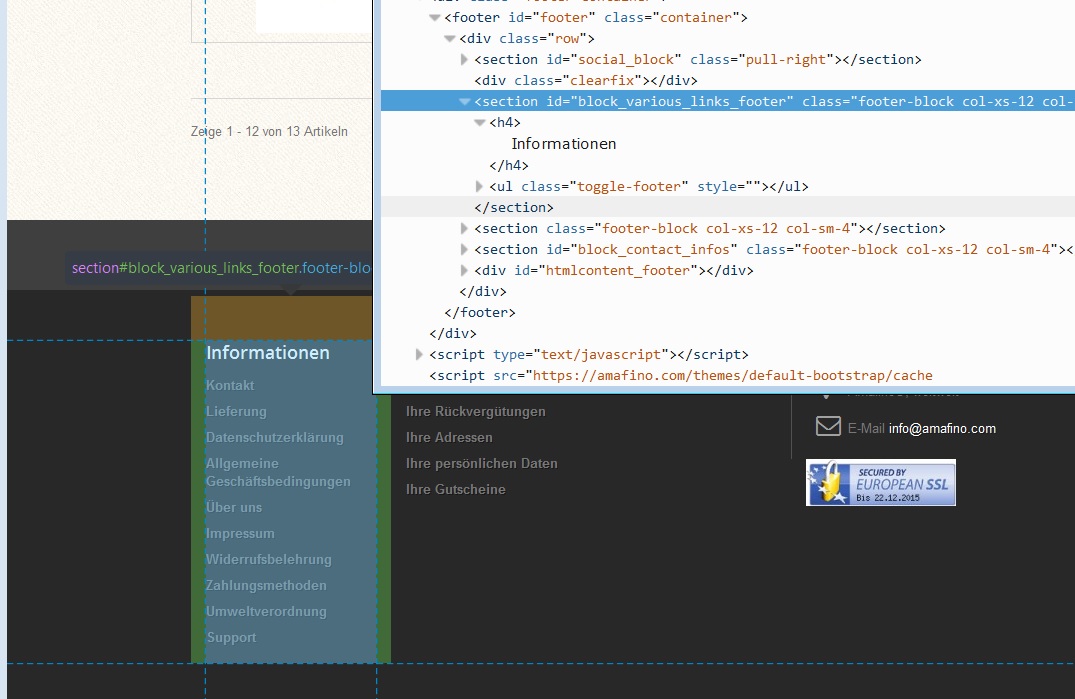Select the div clearfix line in the DOM tree
Image resolution: width=1075 pixels, height=699 pixels.
pos(585,81)
